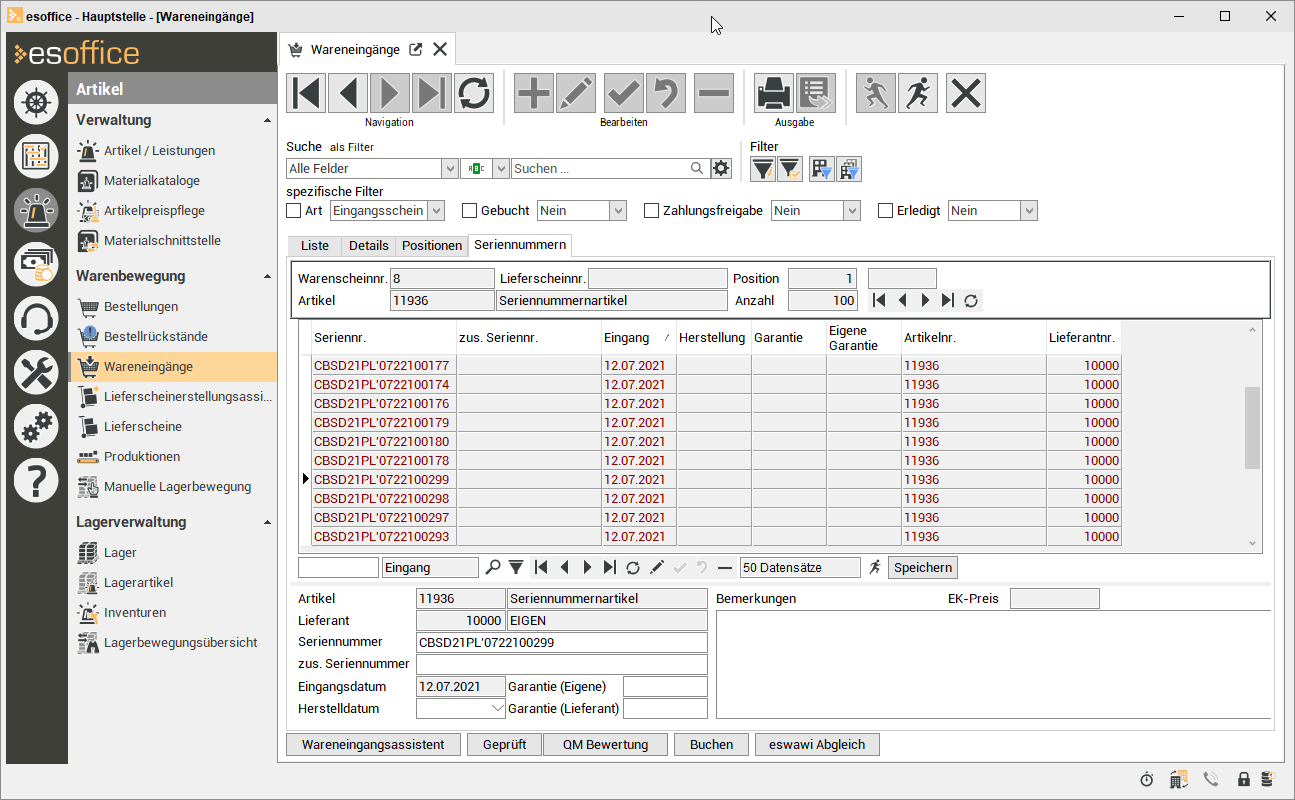Image resolution: width=1295 pixels, height=800 pixels.
Task: Jump to last record in Navigation toolbar
Action: (x=432, y=93)
